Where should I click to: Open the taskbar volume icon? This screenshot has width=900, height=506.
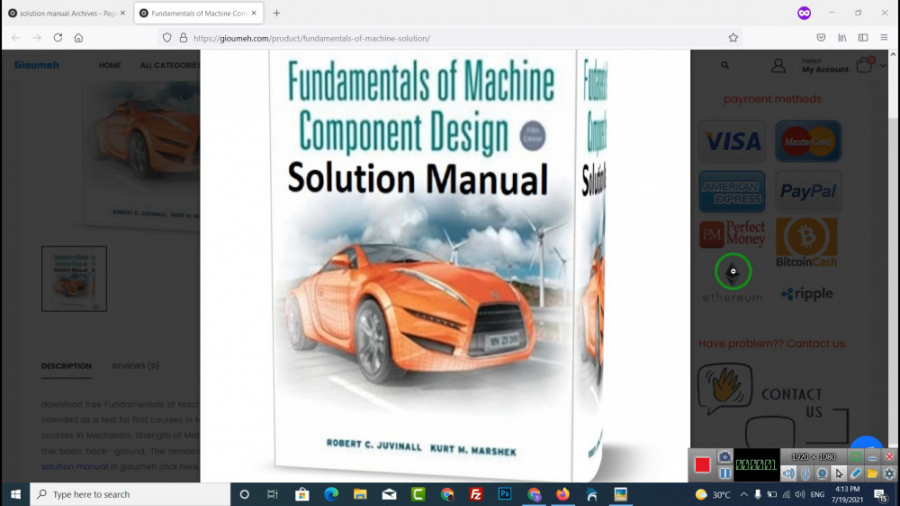pos(800,494)
